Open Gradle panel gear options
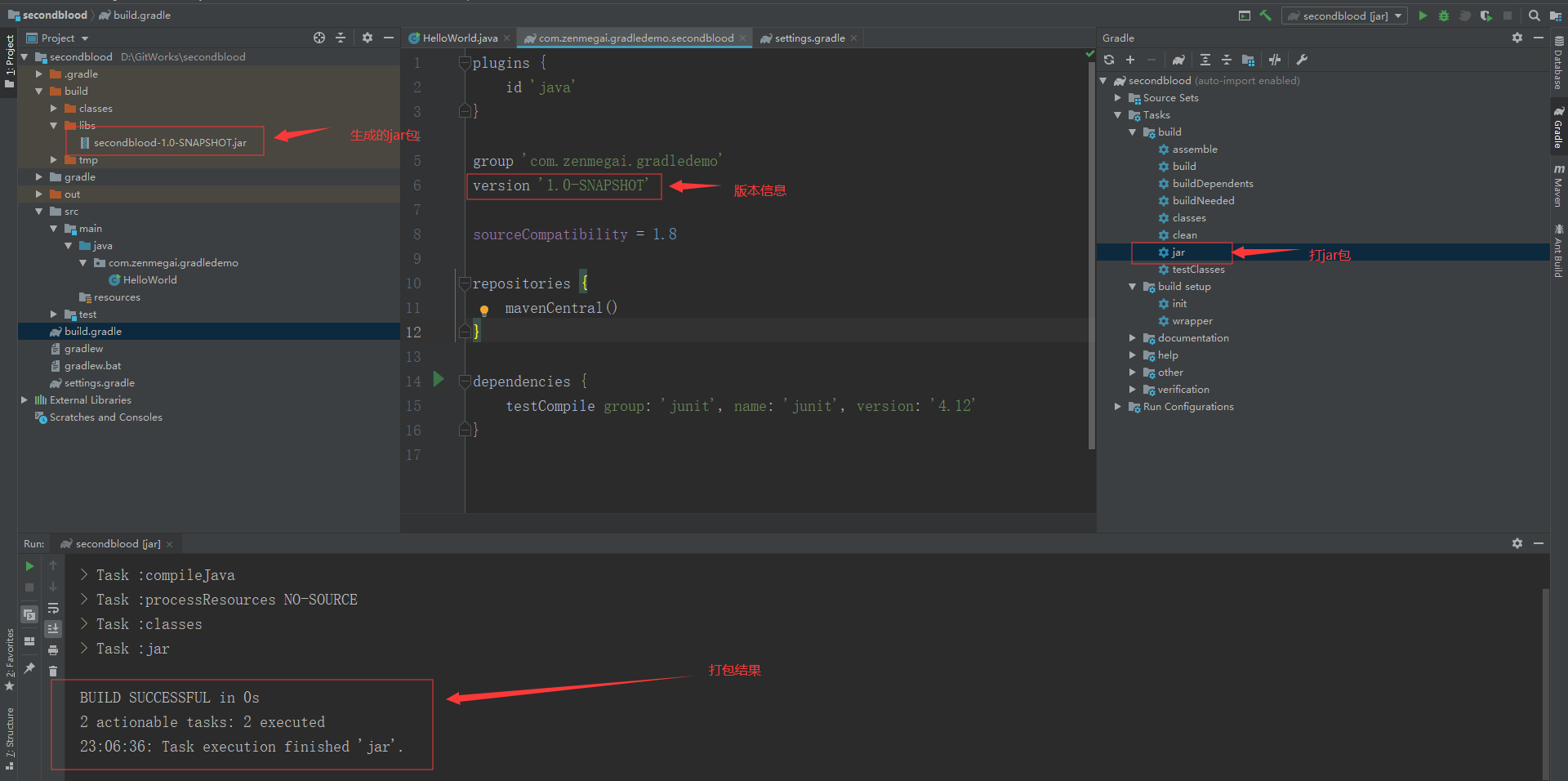Viewport: 1568px width, 781px height. [1517, 38]
